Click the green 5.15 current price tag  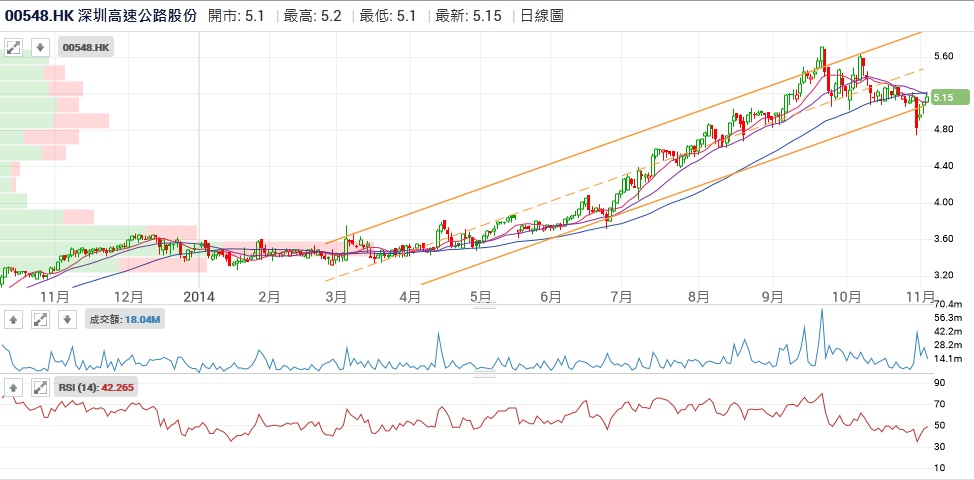click(x=948, y=97)
